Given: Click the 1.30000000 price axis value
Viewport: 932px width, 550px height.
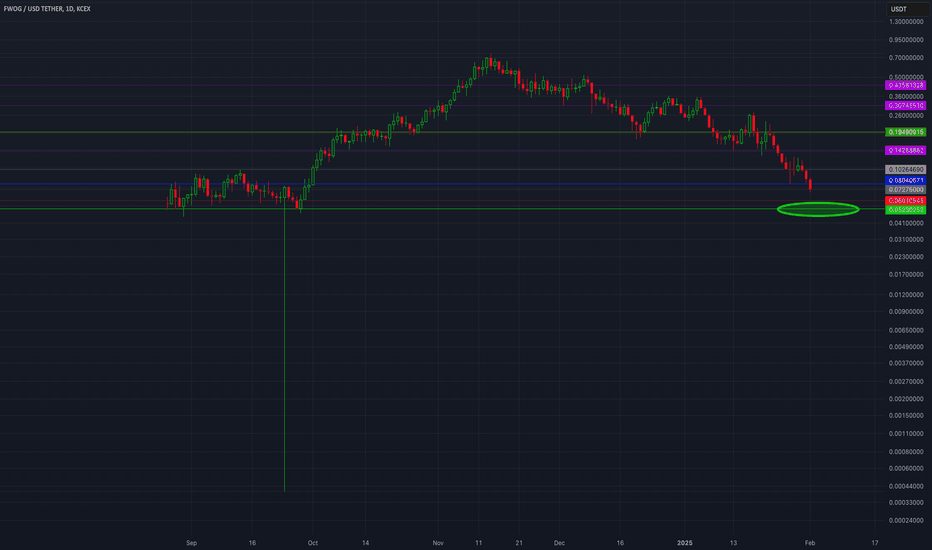Looking at the screenshot, I should (x=906, y=22).
